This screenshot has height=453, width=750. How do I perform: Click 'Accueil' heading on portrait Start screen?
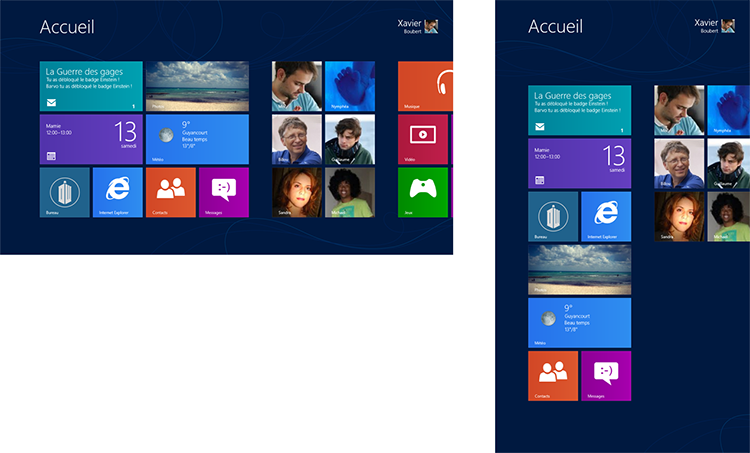click(x=555, y=26)
